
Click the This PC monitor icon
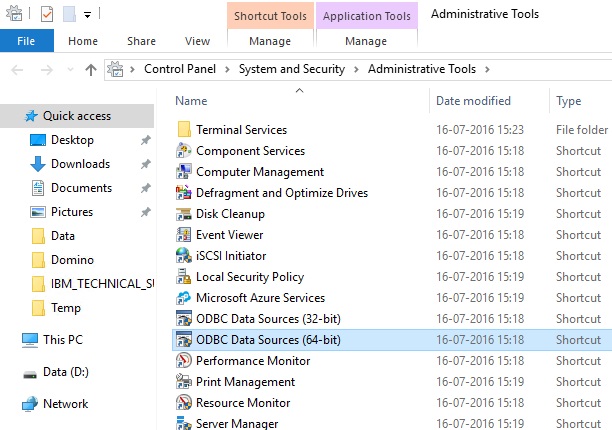click(30, 340)
